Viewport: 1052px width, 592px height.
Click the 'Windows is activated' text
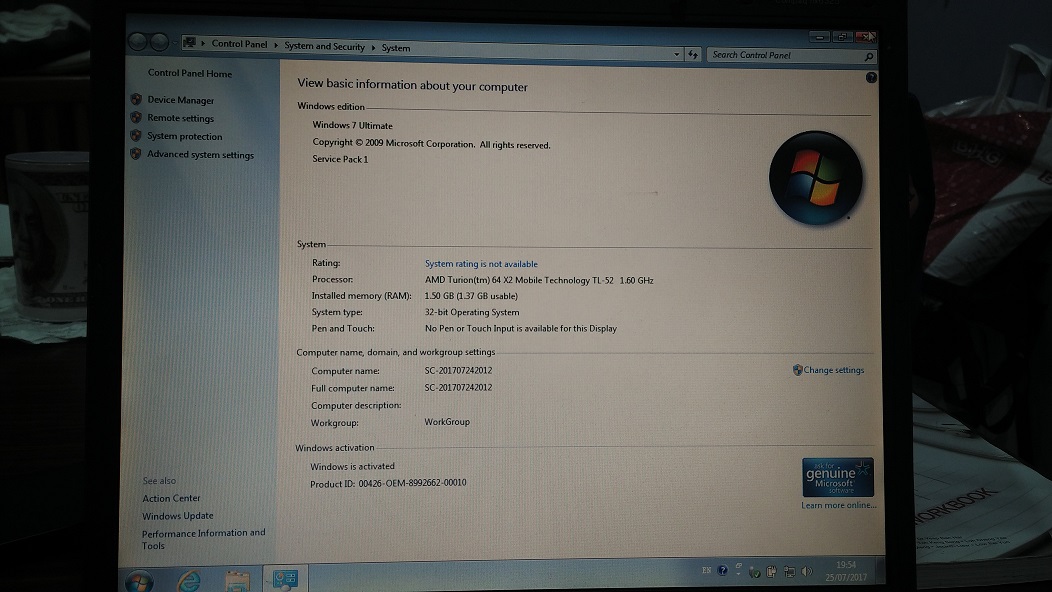(352, 466)
